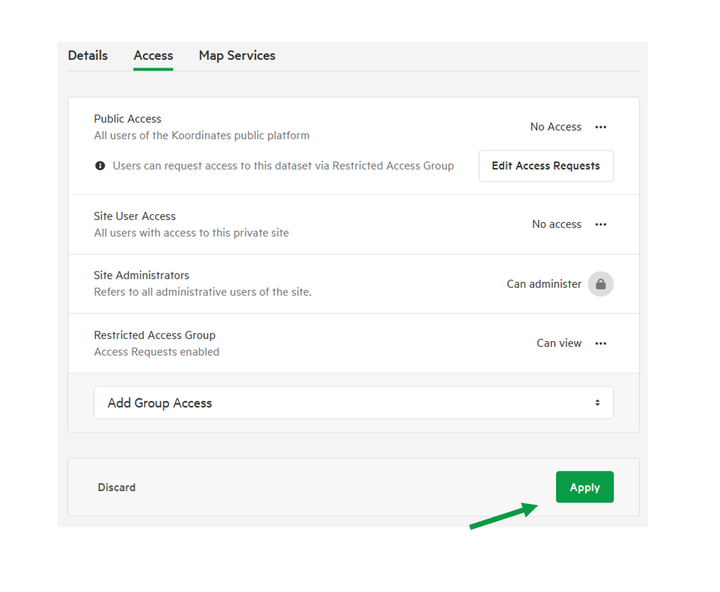The image size is (720, 592).
Task: Click the 'Site User Access' row title
Action: (135, 216)
